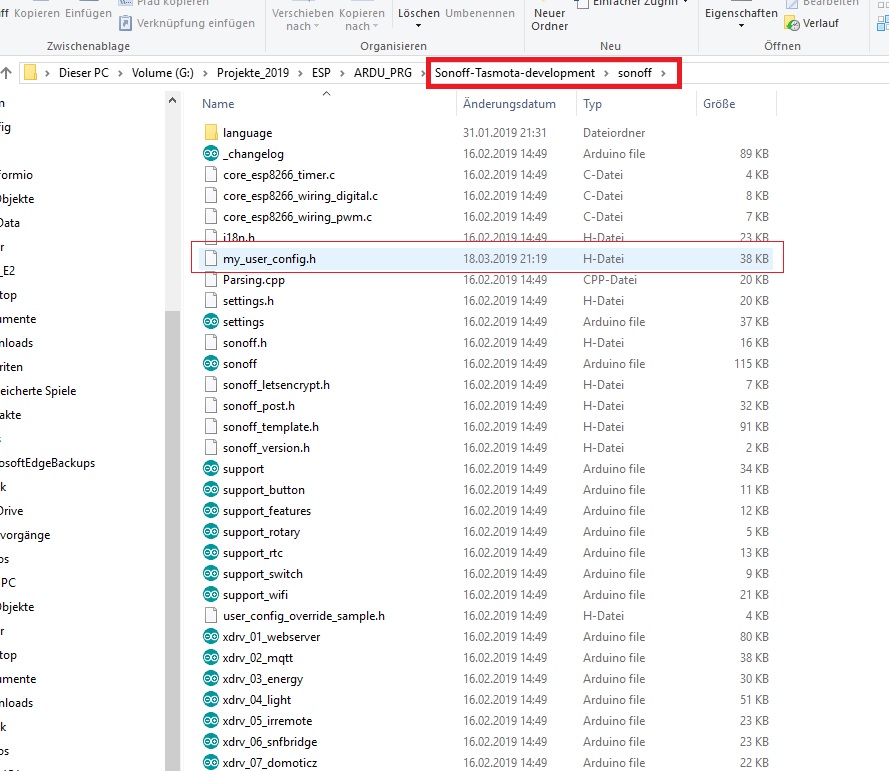This screenshot has width=889, height=771.
Task: Click the xdrv_05_irremote Arduino icon
Action: (211, 720)
